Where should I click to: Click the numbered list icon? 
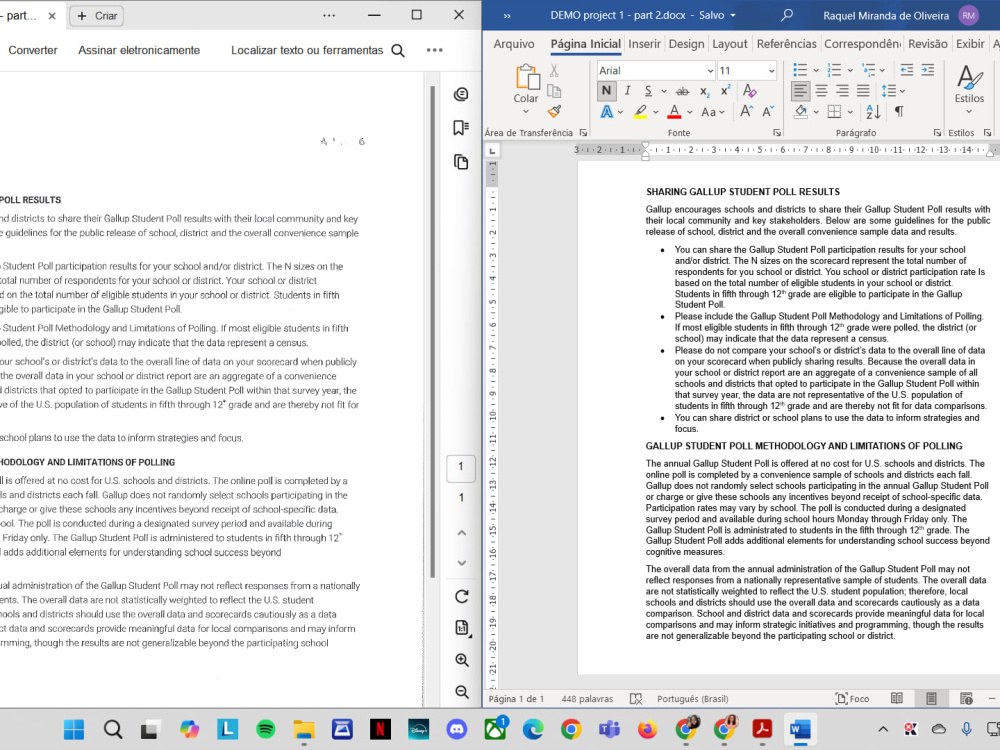click(834, 70)
